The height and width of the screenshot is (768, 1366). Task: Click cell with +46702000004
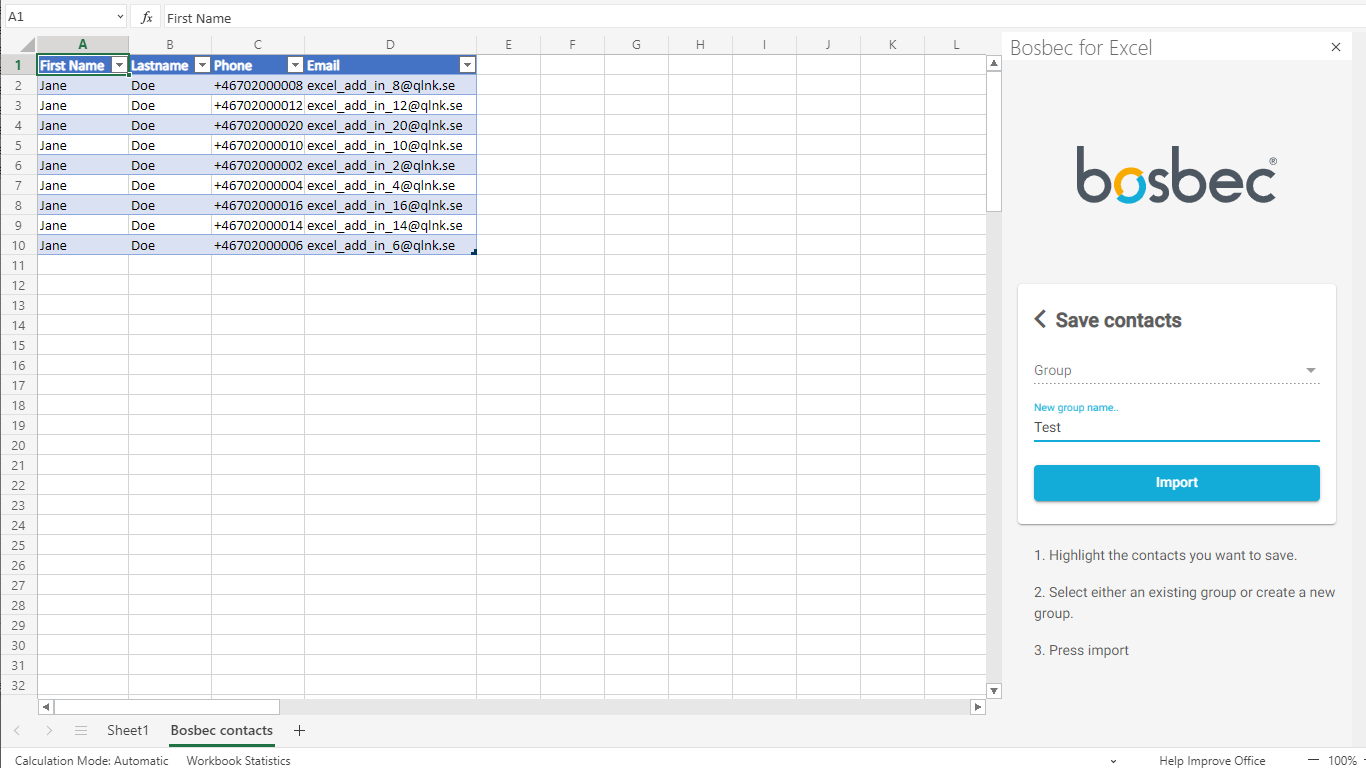258,185
